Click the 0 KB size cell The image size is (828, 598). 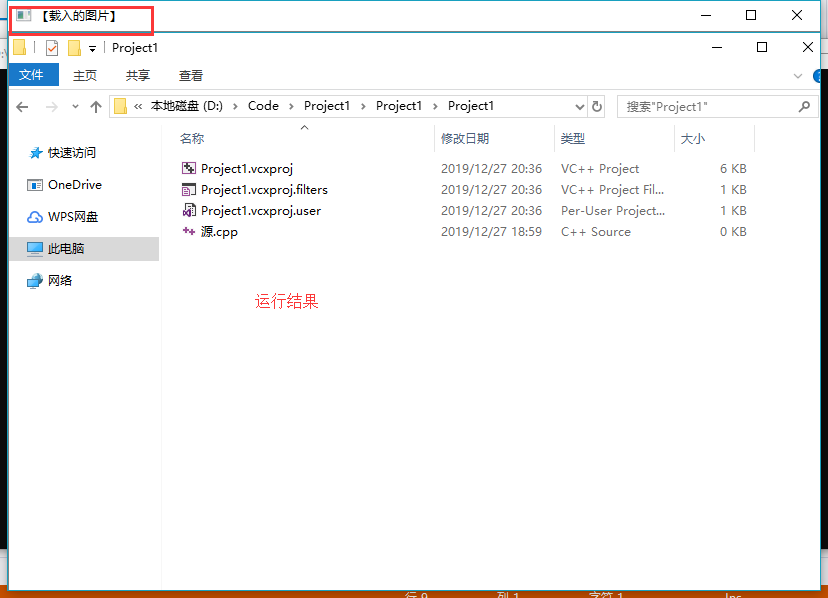[733, 232]
